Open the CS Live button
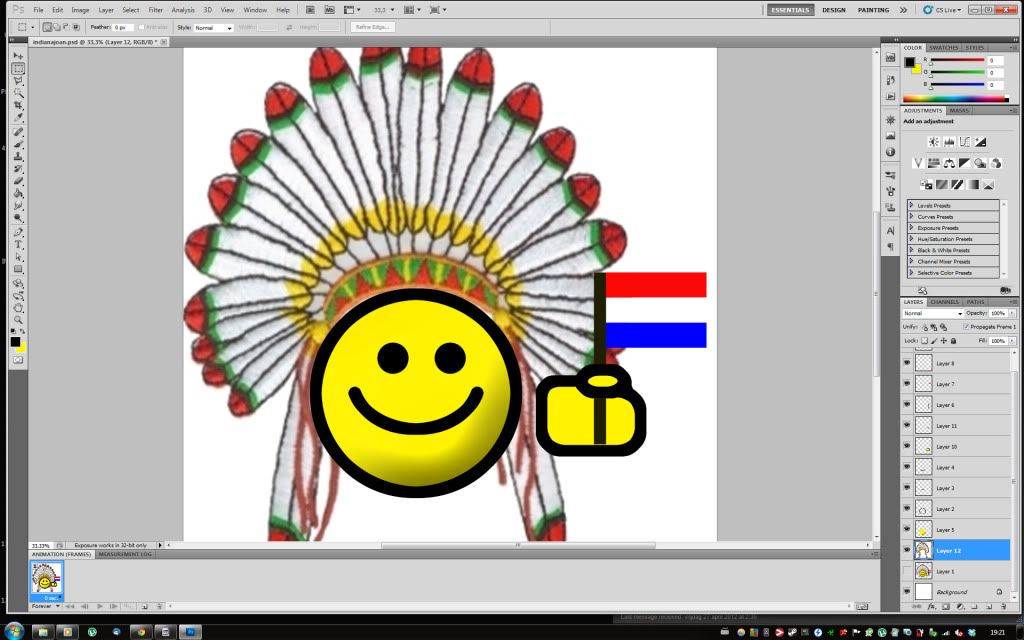The height and width of the screenshot is (640, 1024). tap(941, 10)
